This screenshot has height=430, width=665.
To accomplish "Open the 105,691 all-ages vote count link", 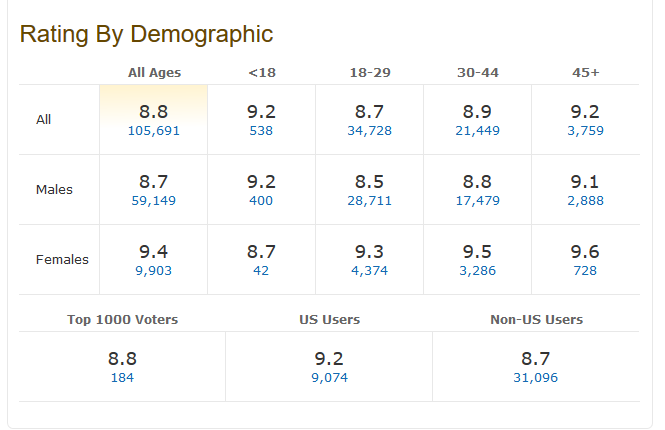I will click(x=154, y=131).
